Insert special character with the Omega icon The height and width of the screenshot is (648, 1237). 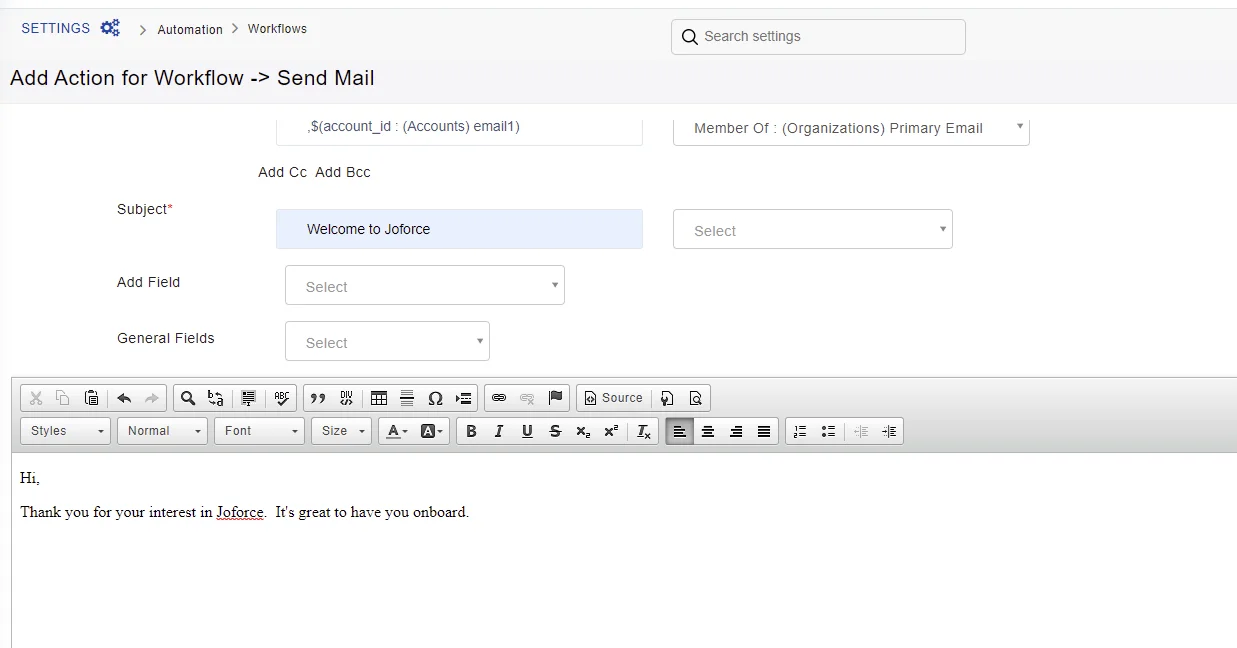[x=435, y=398]
